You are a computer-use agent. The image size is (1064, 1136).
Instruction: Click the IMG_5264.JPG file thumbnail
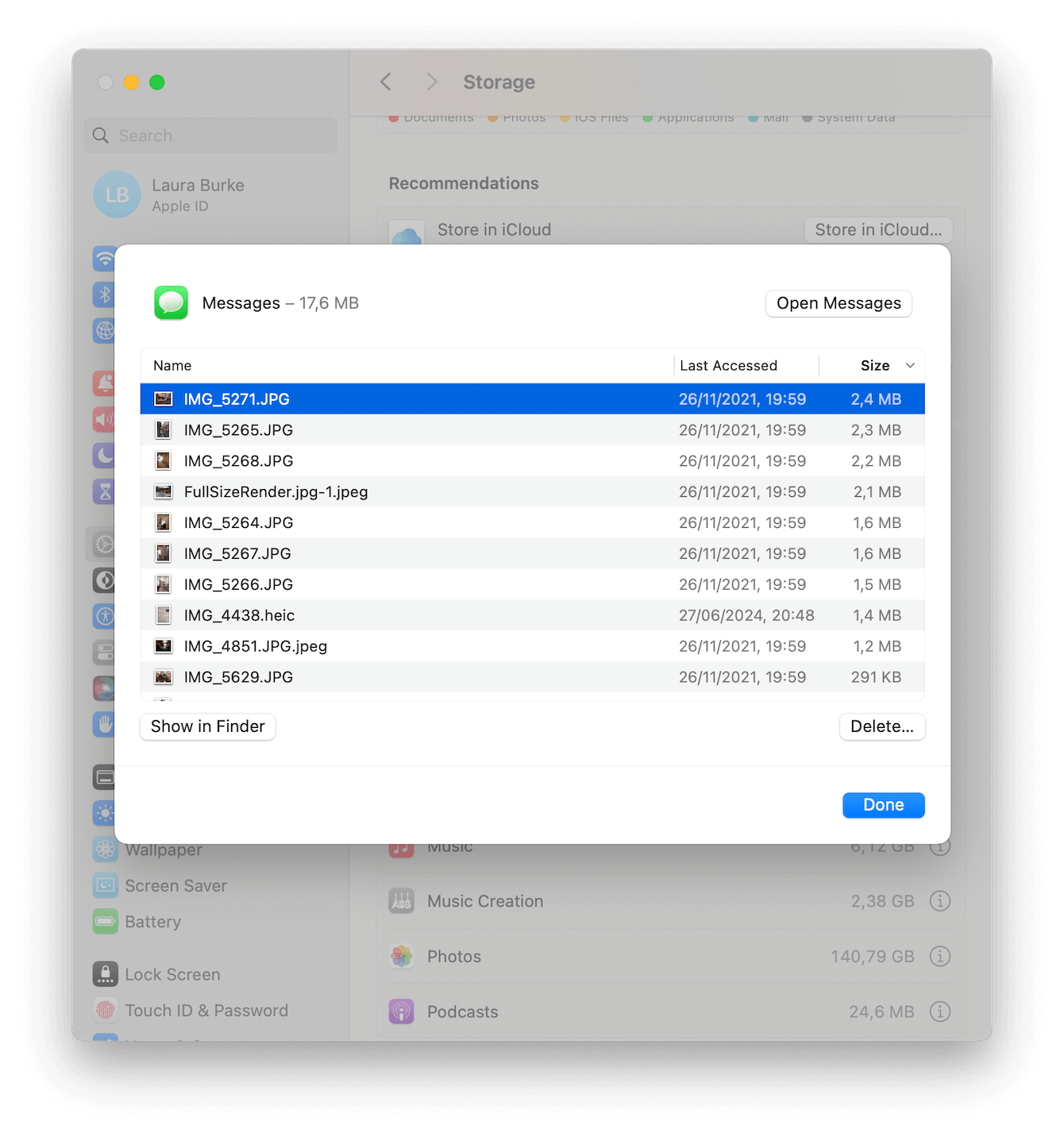[x=164, y=522]
